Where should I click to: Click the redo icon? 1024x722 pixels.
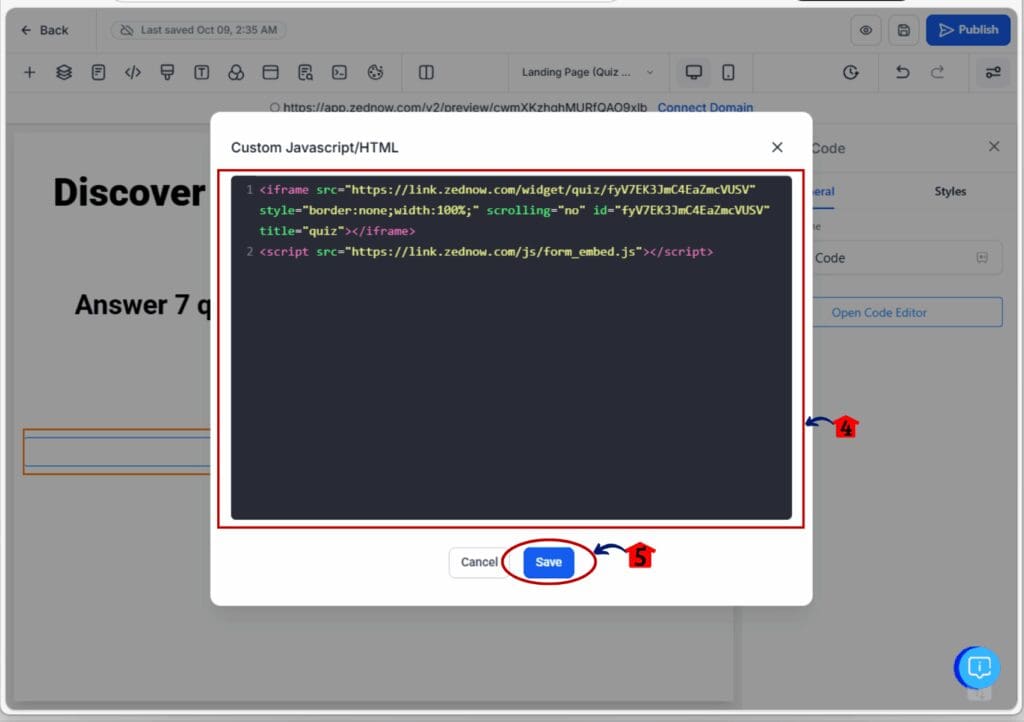click(x=938, y=72)
